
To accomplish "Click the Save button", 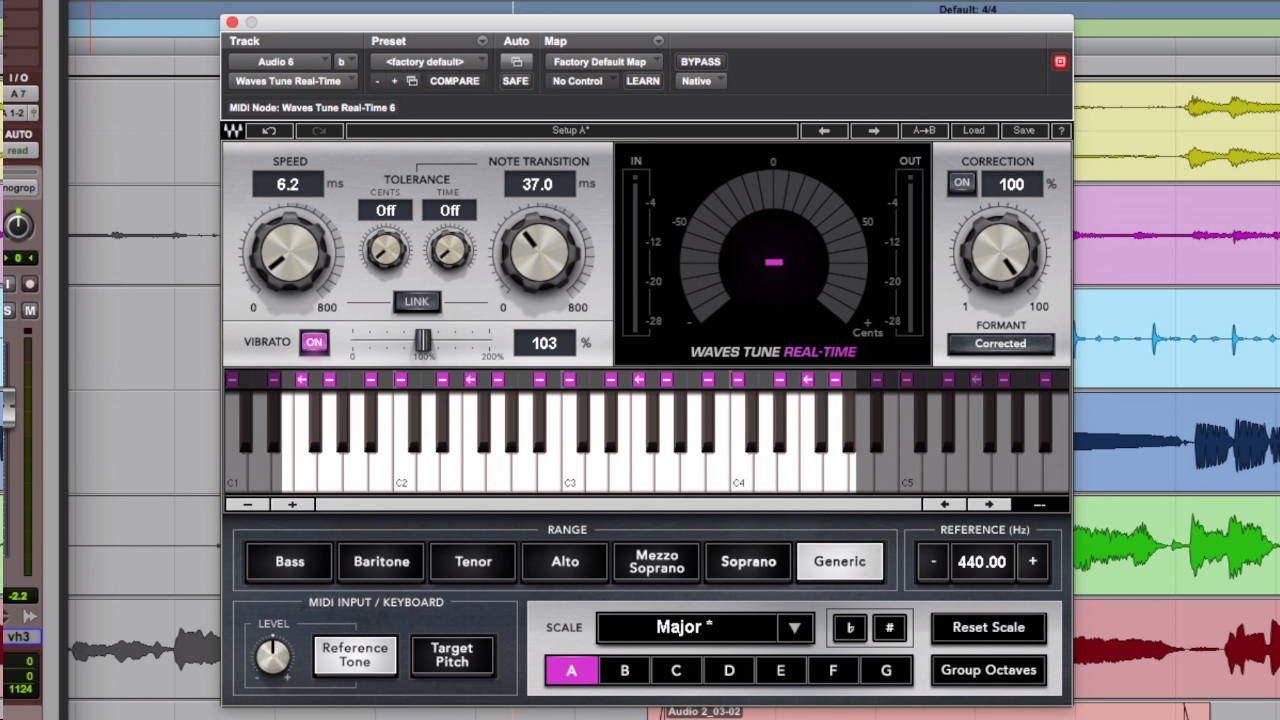I will point(1024,131).
